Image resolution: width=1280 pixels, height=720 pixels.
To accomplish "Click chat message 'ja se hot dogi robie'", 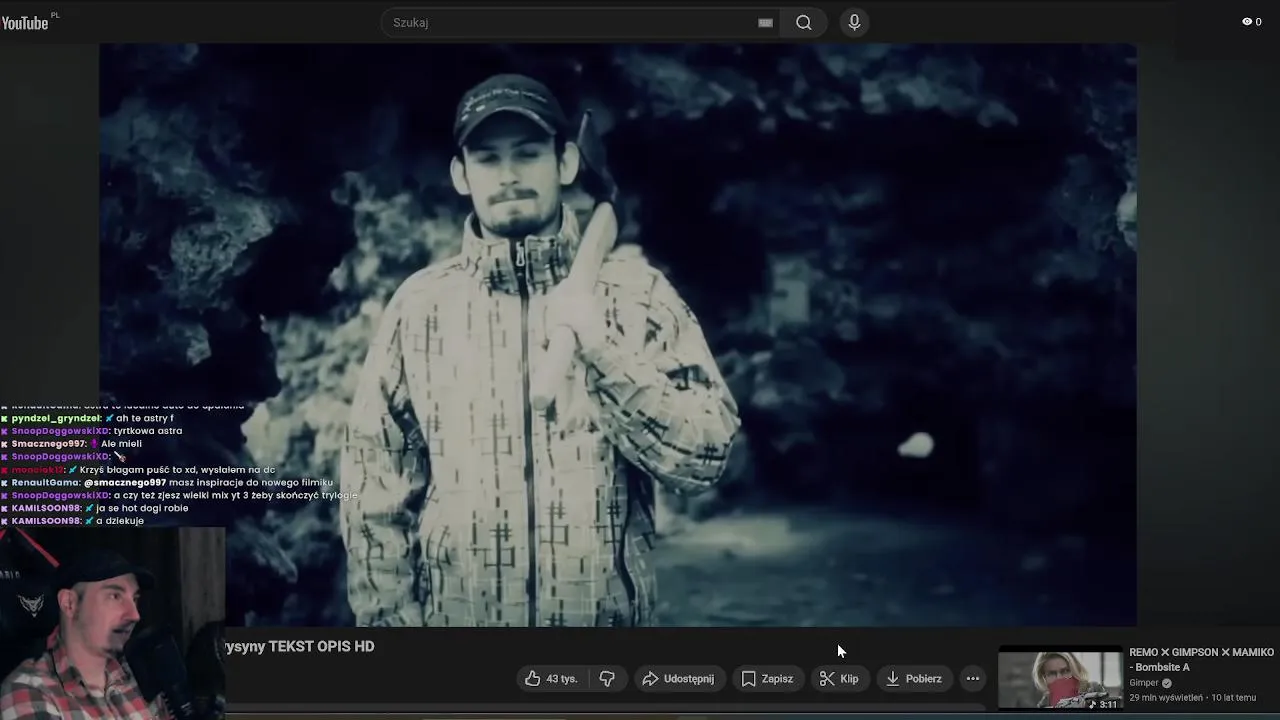I will [142, 508].
